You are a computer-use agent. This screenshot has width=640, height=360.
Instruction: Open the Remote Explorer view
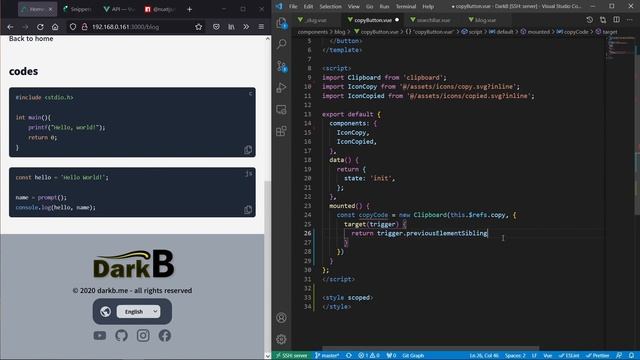coord(282,109)
